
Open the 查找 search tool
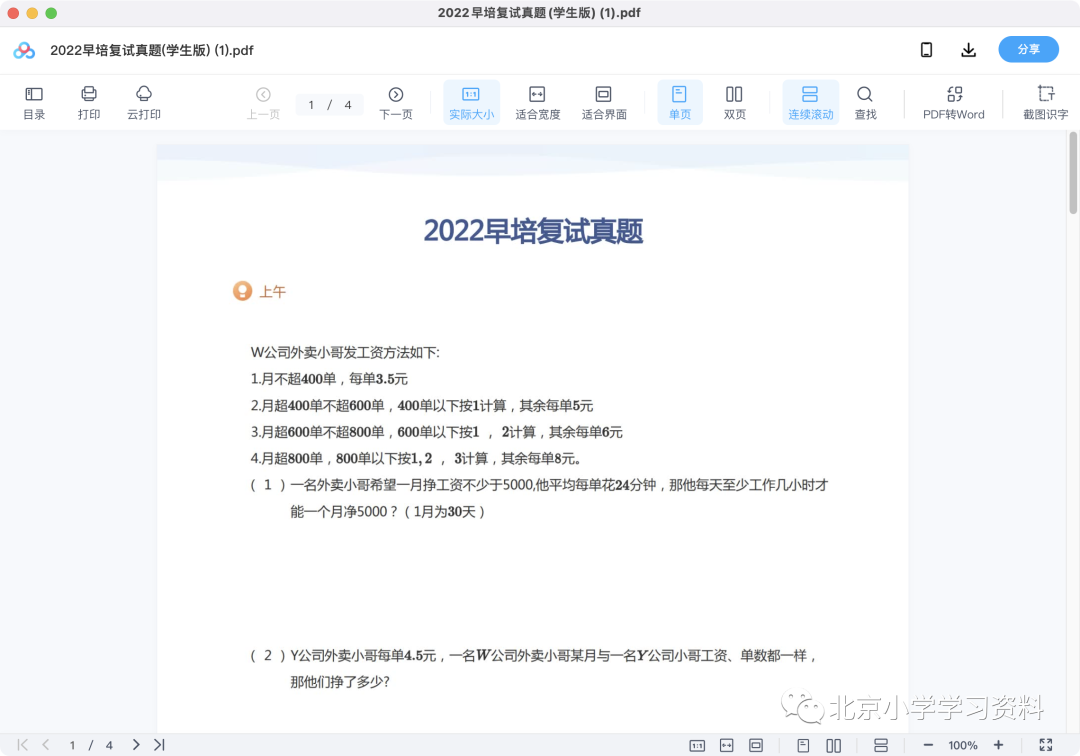[x=865, y=103]
